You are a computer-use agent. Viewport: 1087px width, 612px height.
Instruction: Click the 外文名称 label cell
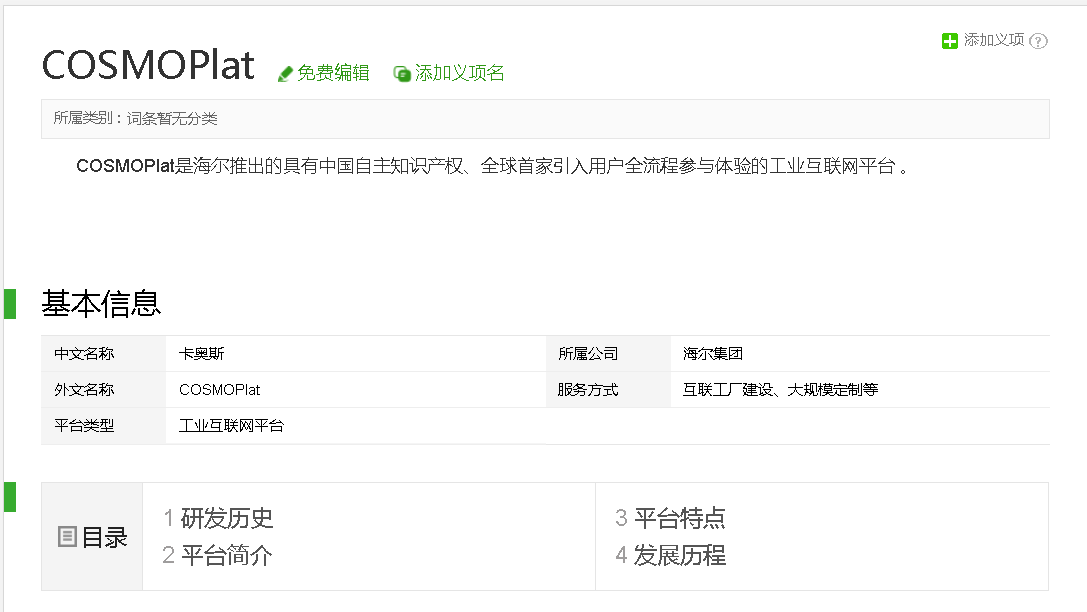pos(103,390)
